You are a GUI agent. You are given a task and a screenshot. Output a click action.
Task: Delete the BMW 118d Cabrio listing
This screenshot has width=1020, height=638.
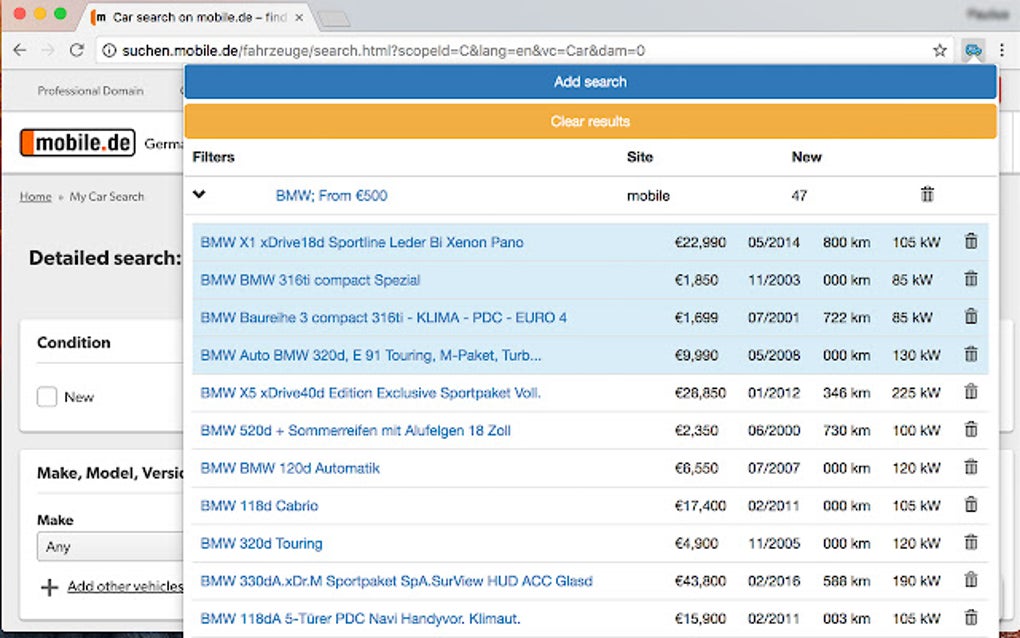click(x=970, y=506)
